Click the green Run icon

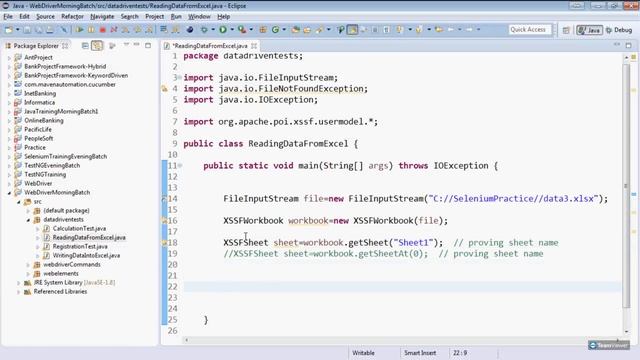(223, 30)
